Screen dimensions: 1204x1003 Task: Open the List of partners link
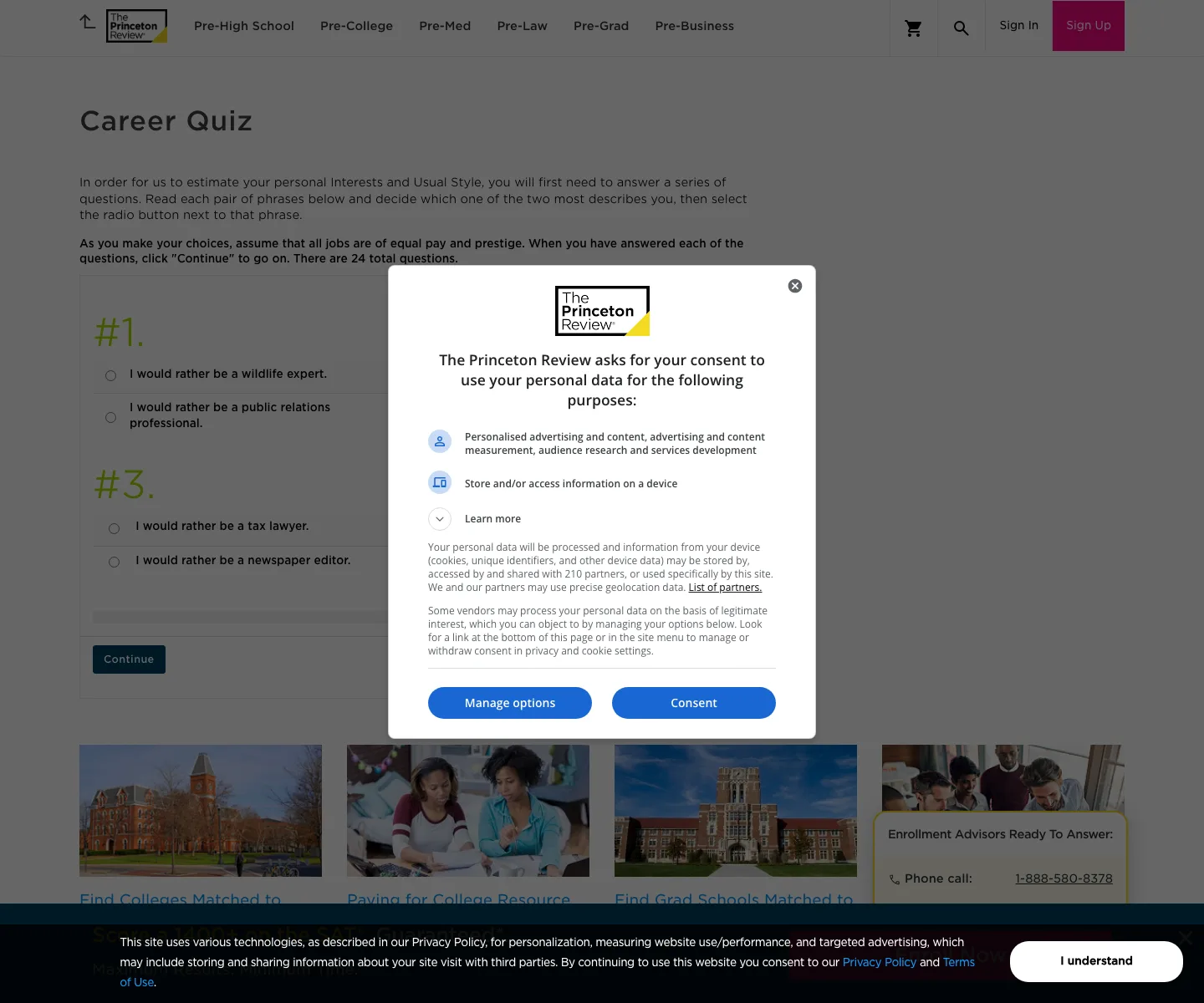tap(725, 588)
